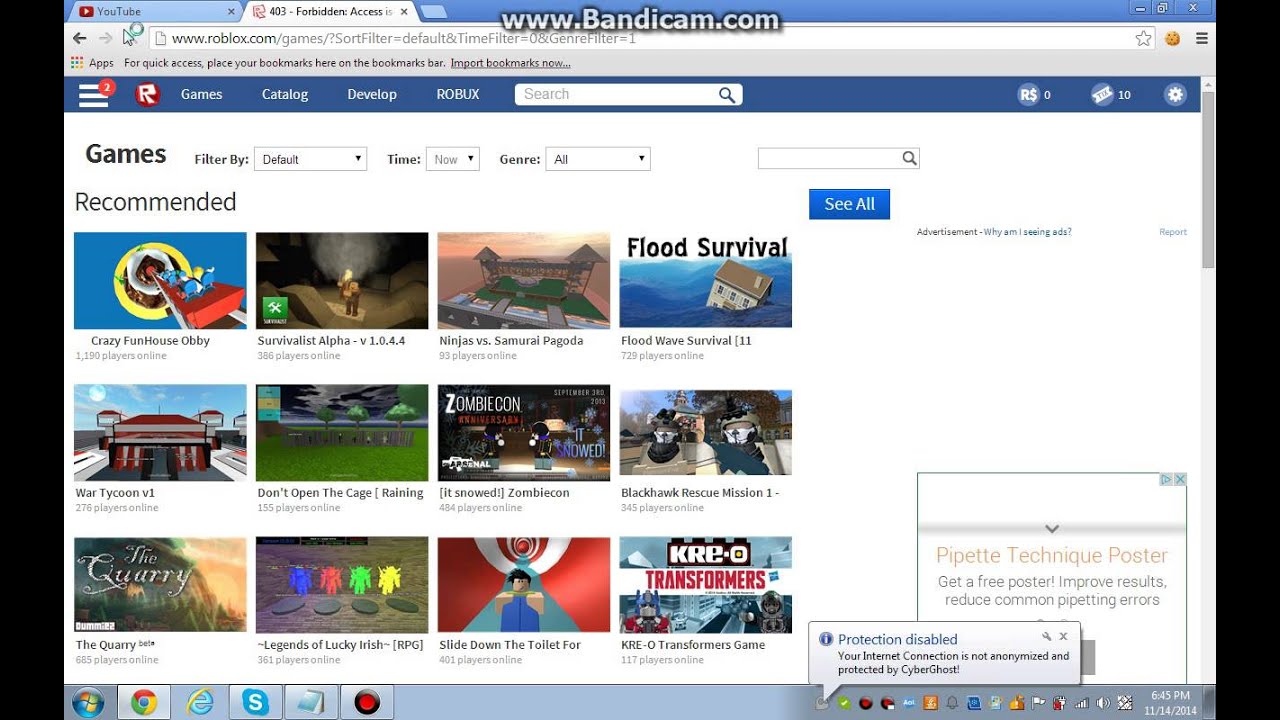
Task: Open the Robux balance icon
Action: (1028, 95)
